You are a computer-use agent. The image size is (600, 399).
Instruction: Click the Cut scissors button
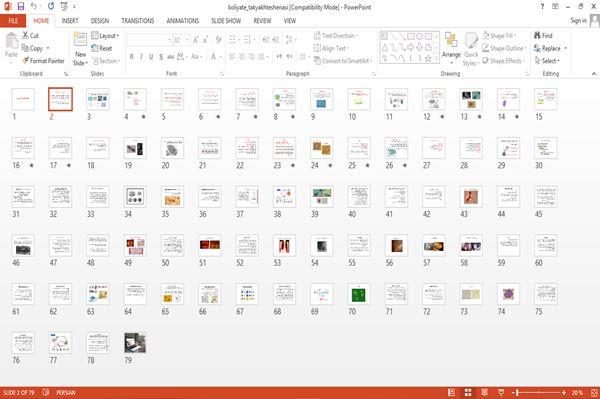30,36
